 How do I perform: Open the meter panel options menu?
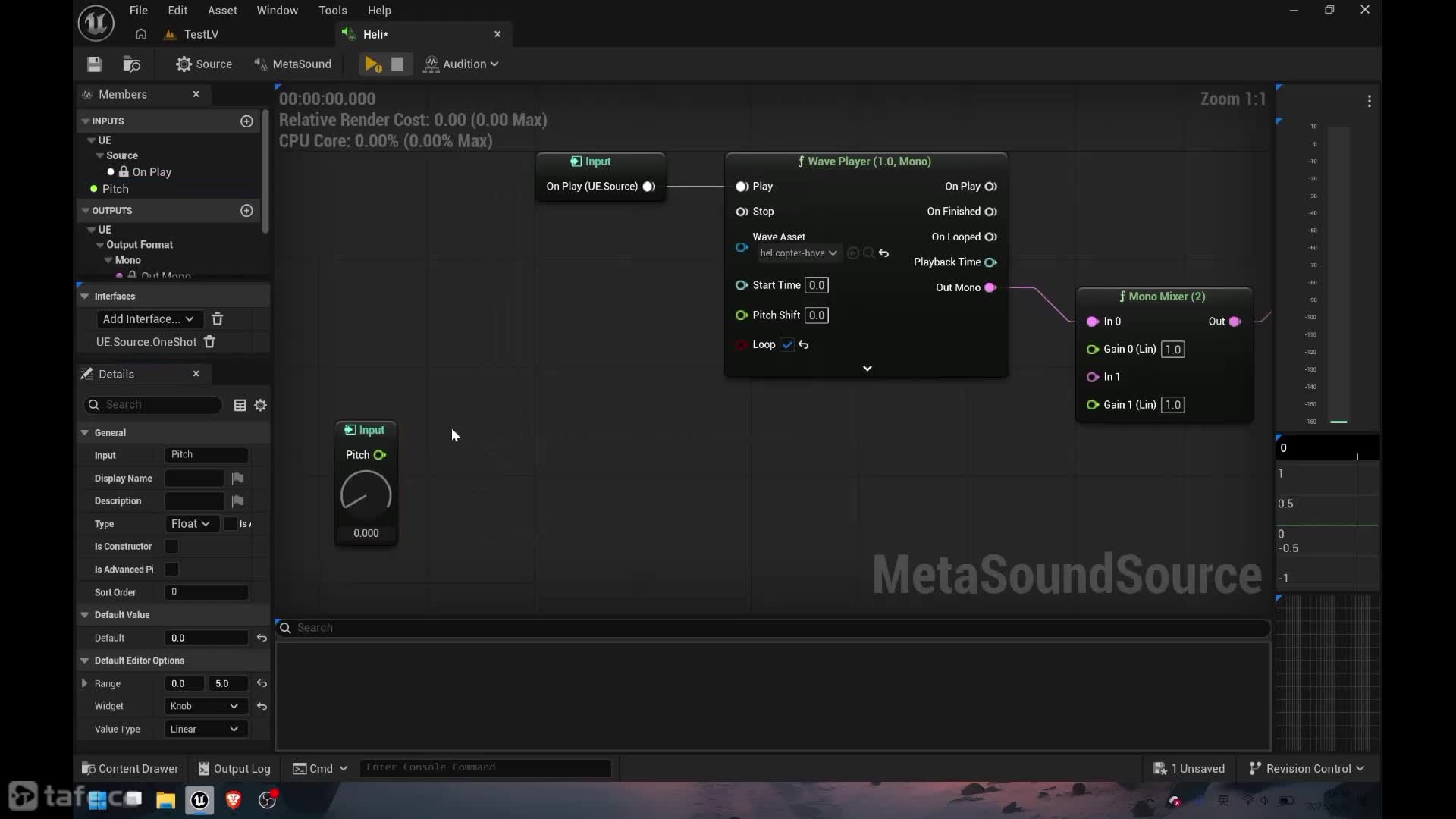coord(1370,101)
